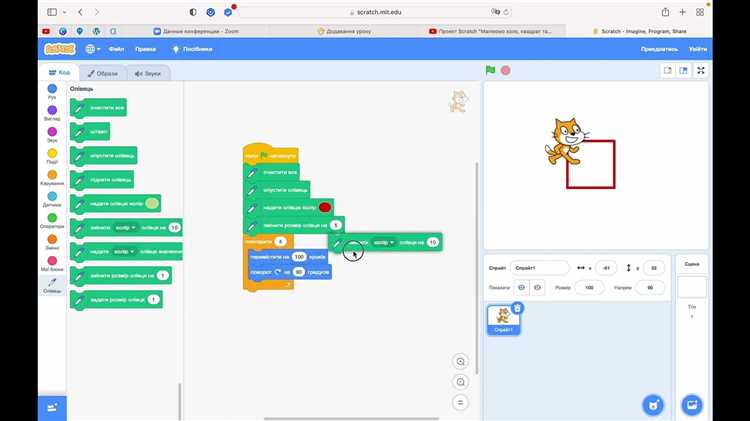Click the add extension button
Viewport: 750px width, 421px height.
pos(52,408)
